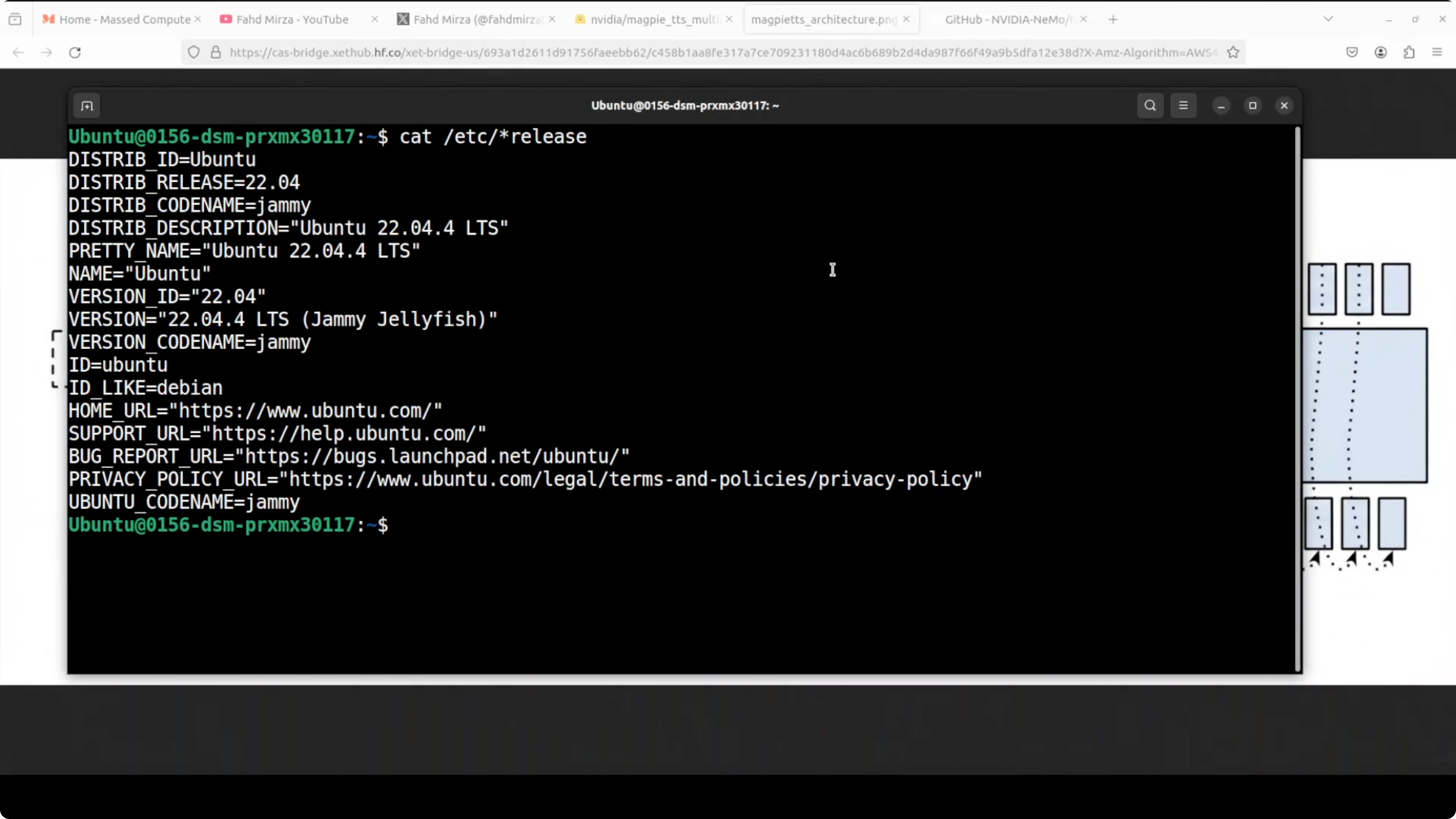Select the Home - Massed Compute tab

point(124,19)
